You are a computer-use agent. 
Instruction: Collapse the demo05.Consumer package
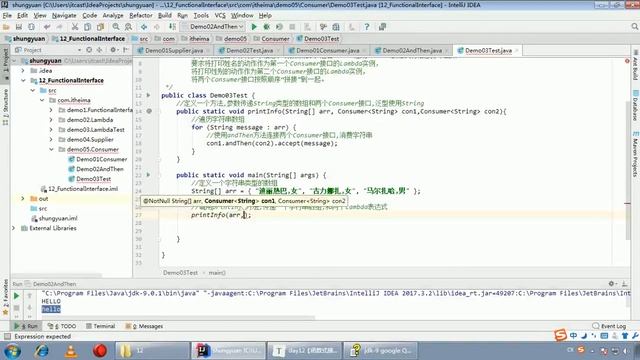pyautogui.click(x=51, y=149)
